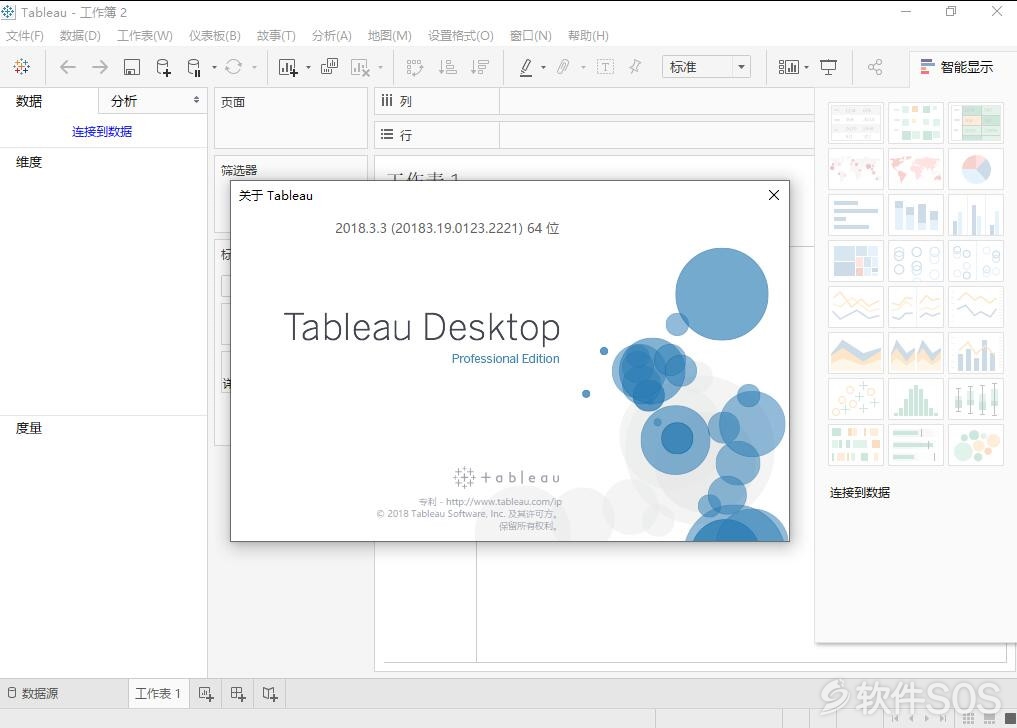This screenshot has height=728, width=1017.
Task: Select area chart thumbnail in Show Me
Action: pyautogui.click(x=855, y=353)
